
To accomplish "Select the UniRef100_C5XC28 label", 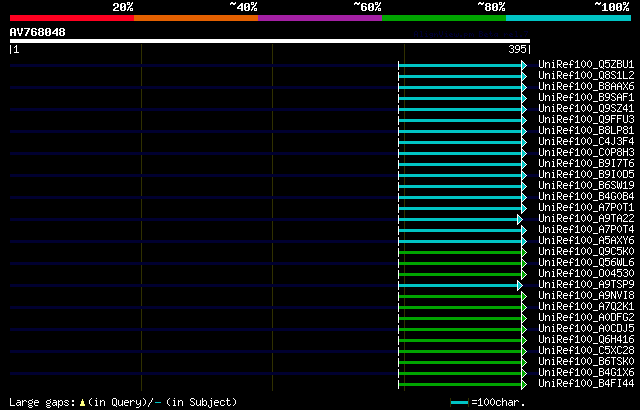I will click(x=586, y=351).
